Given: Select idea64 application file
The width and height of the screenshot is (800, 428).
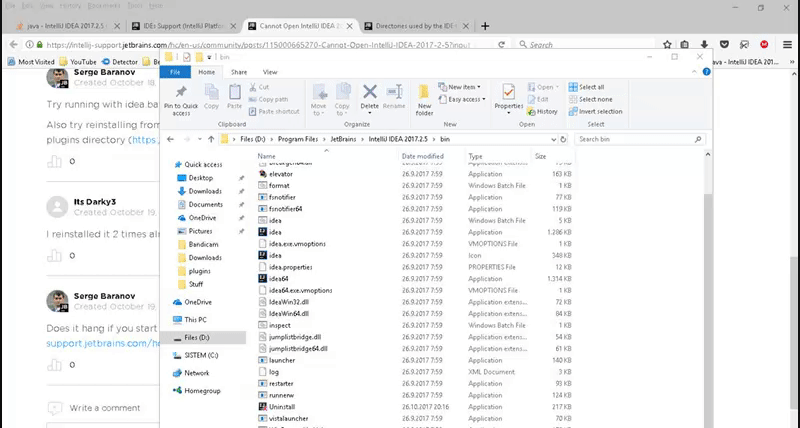Looking at the screenshot, I should pos(279,279).
